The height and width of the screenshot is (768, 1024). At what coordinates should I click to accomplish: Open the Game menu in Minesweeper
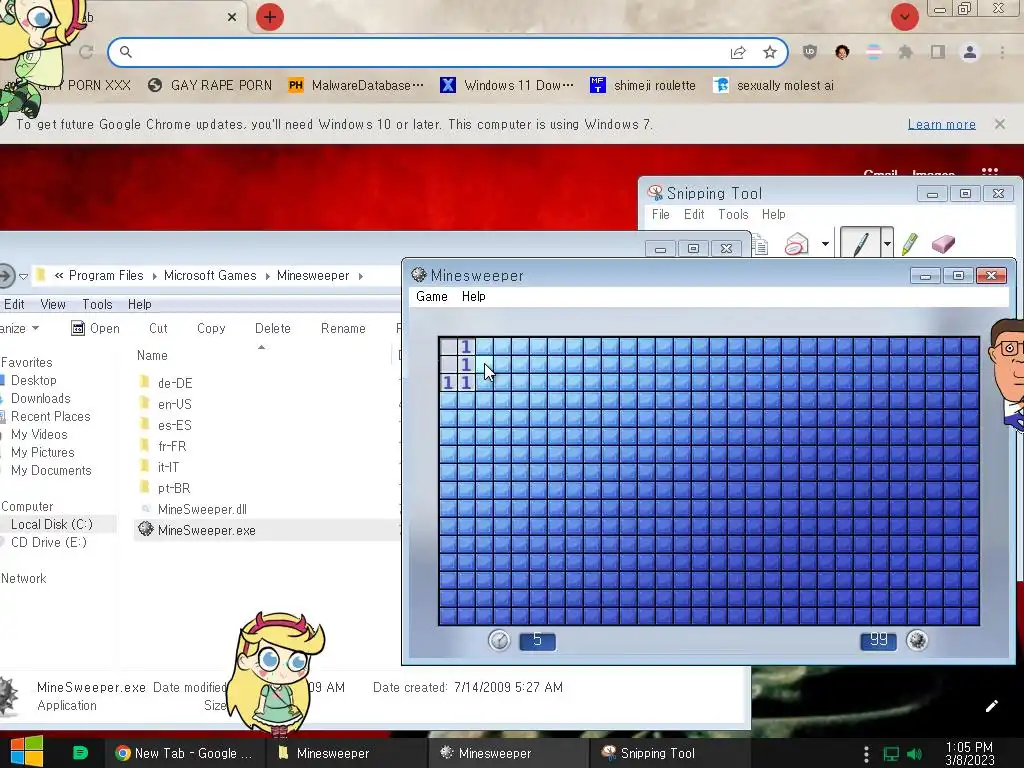432,296
